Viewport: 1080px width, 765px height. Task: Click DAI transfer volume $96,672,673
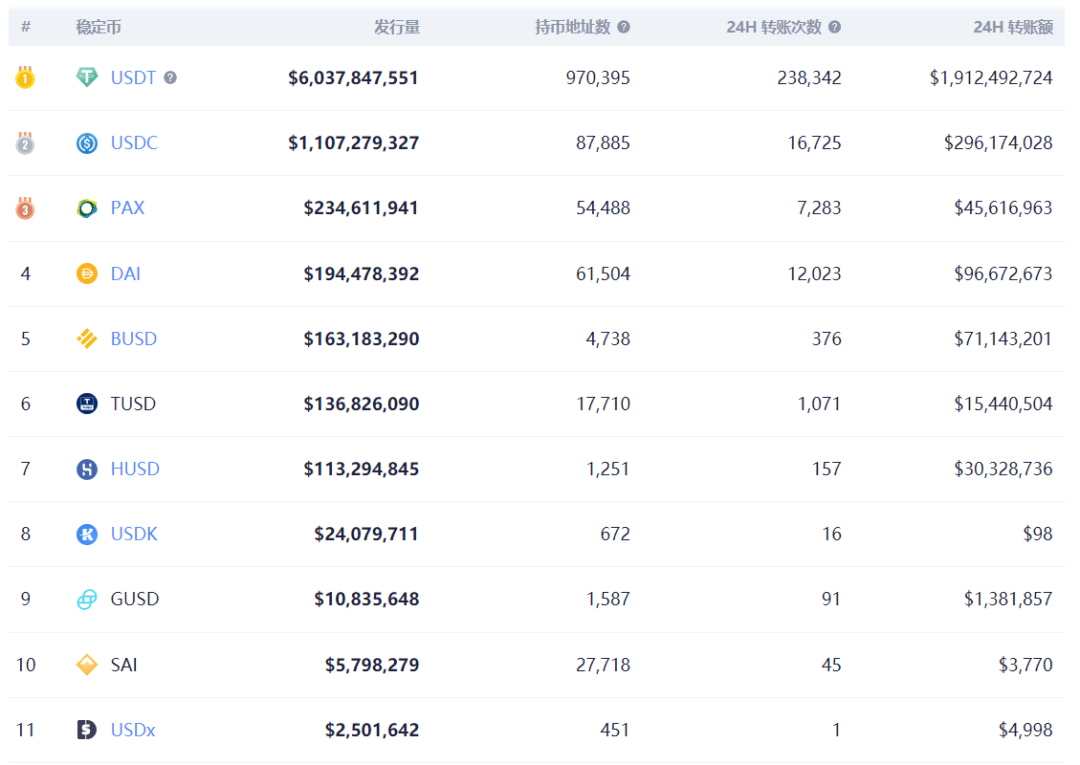pyautogui.click(x=1003, y=273)
